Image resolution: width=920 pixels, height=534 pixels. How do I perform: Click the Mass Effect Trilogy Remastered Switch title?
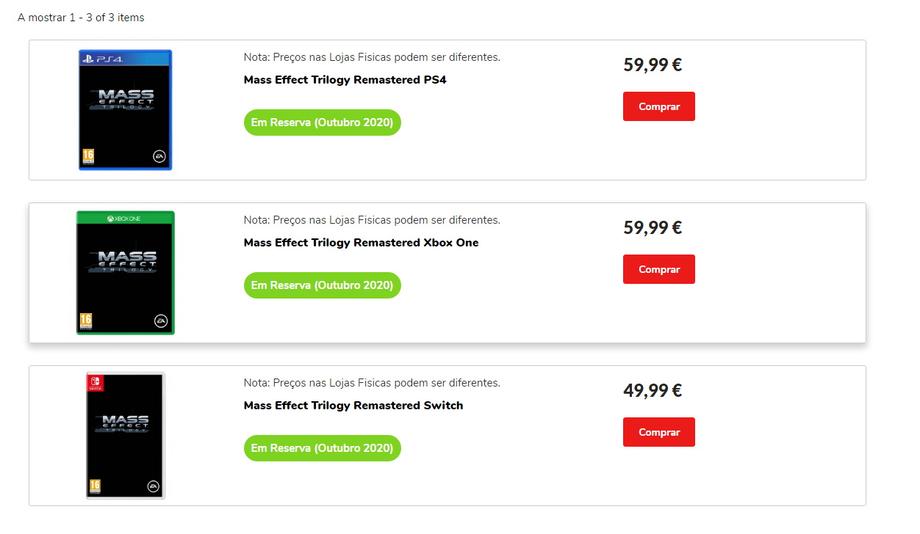[353, 406]
